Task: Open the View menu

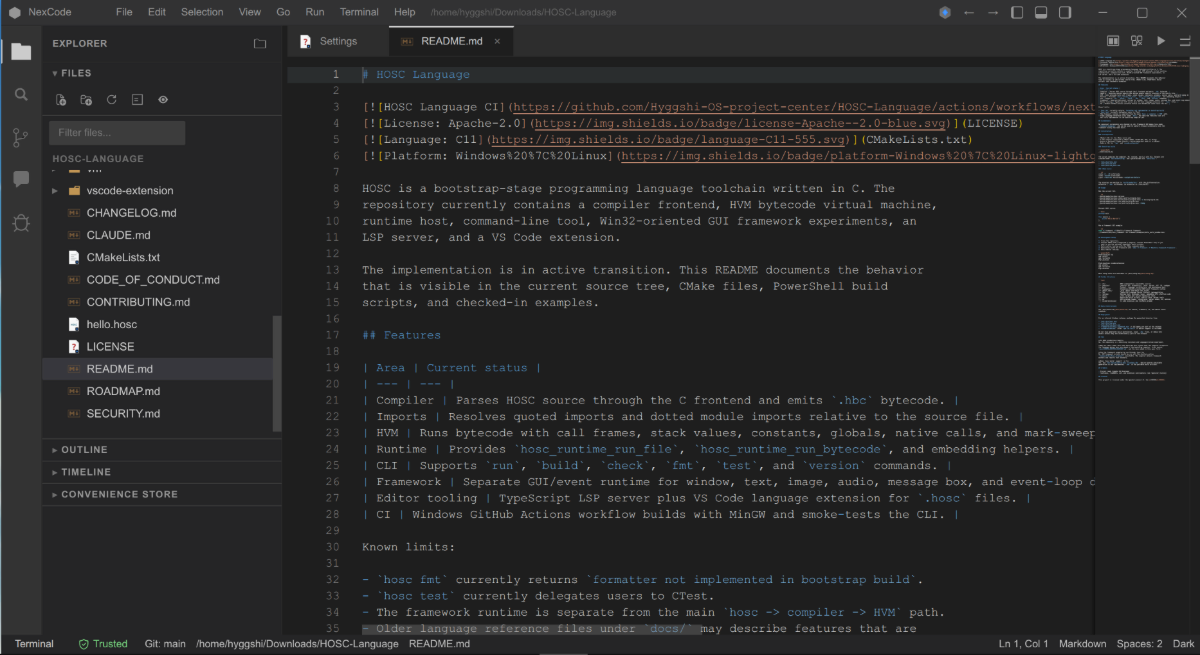Action: (250, 12)
